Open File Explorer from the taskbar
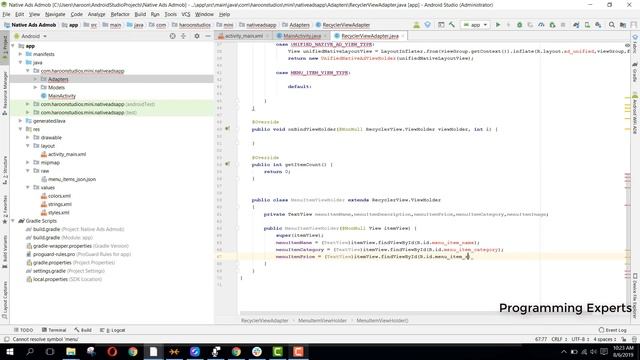 [x=71, y=351]
